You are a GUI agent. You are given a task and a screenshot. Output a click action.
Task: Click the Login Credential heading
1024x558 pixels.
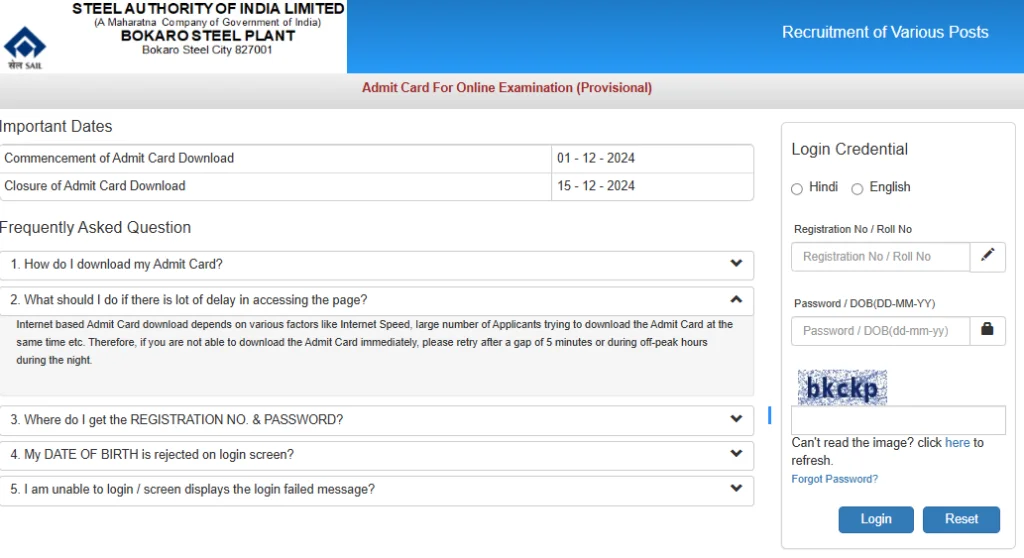click(x=850, y=149)
